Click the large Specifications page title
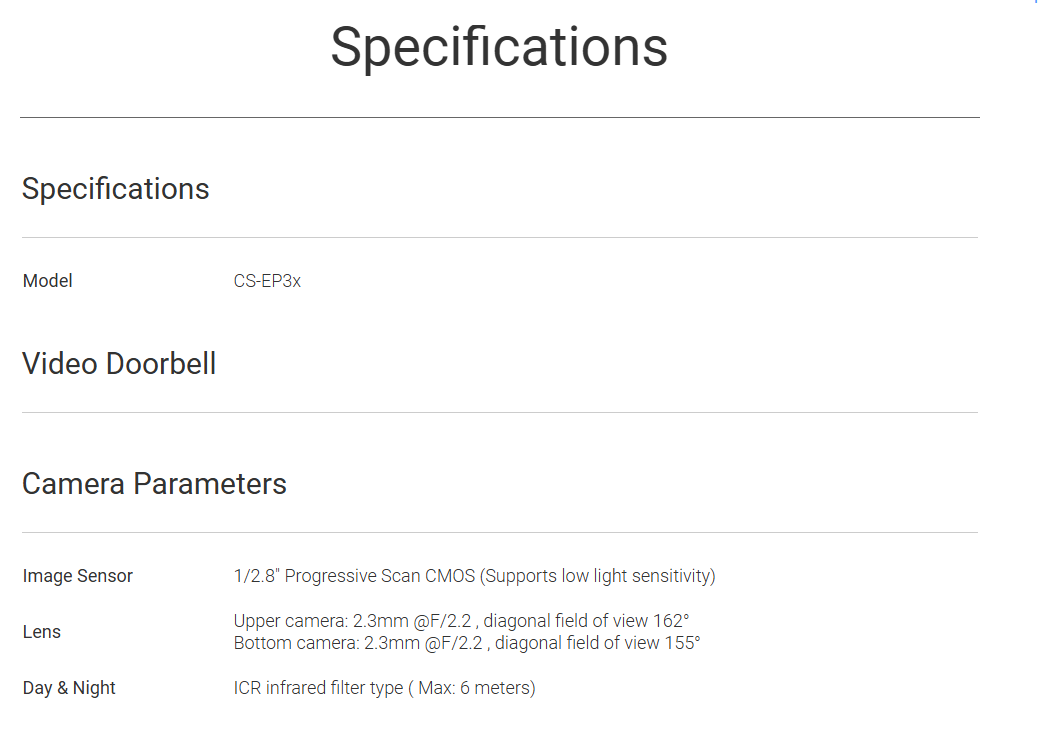This screenshot has height=737, width=1039. click(x=499, y=47)
